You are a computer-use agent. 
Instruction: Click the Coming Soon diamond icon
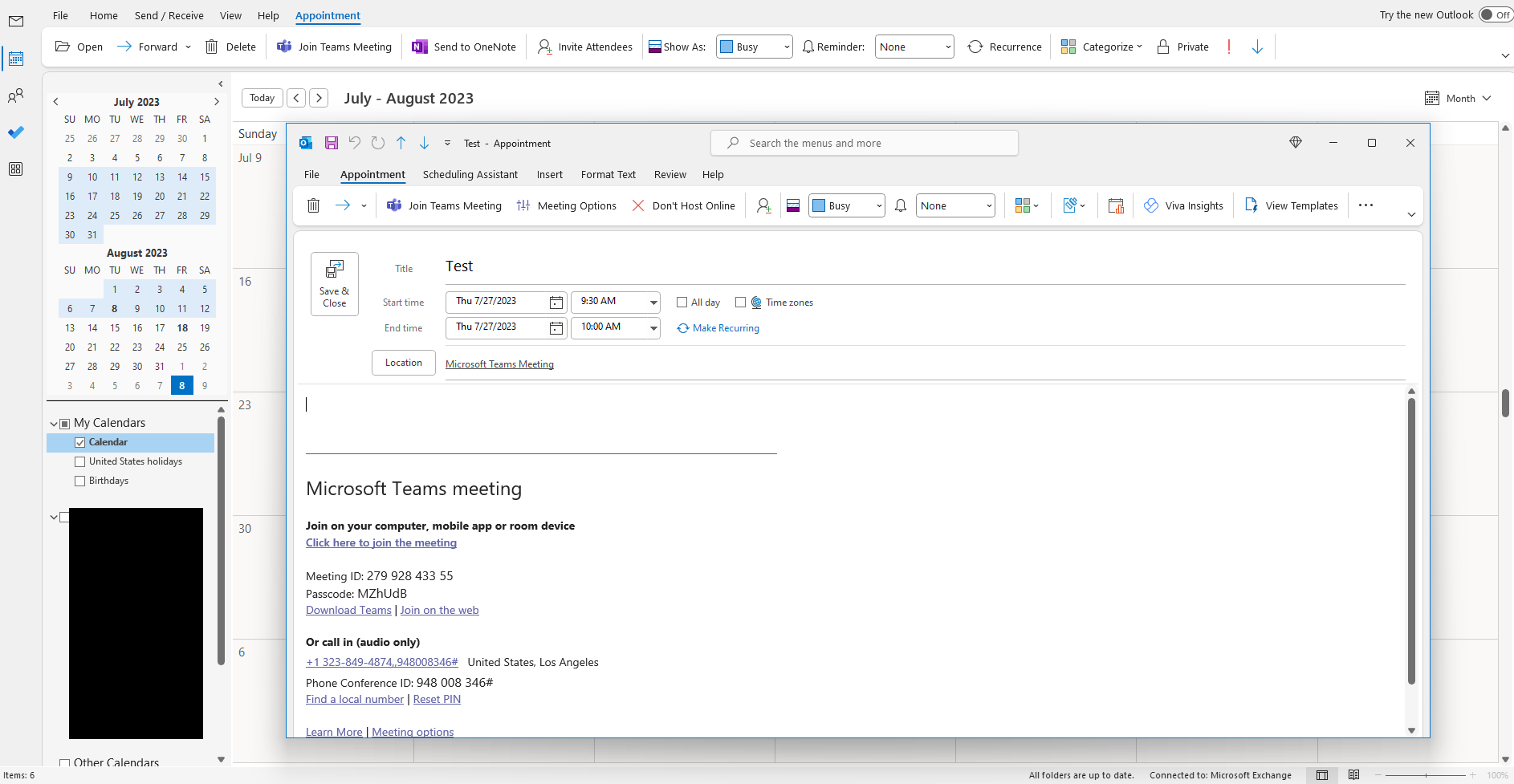pos(1295,143)
